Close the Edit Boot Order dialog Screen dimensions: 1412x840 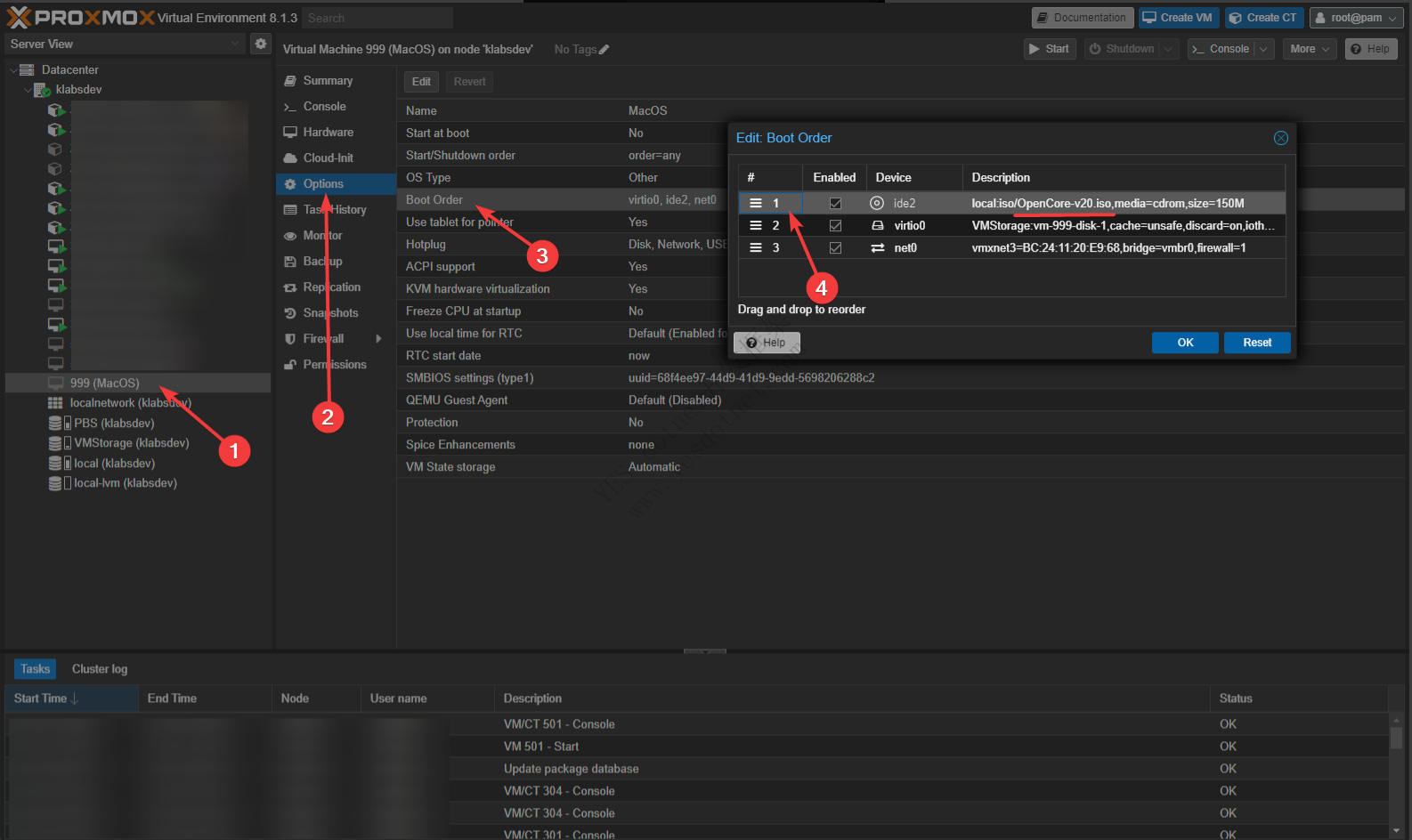point(1280,138)
